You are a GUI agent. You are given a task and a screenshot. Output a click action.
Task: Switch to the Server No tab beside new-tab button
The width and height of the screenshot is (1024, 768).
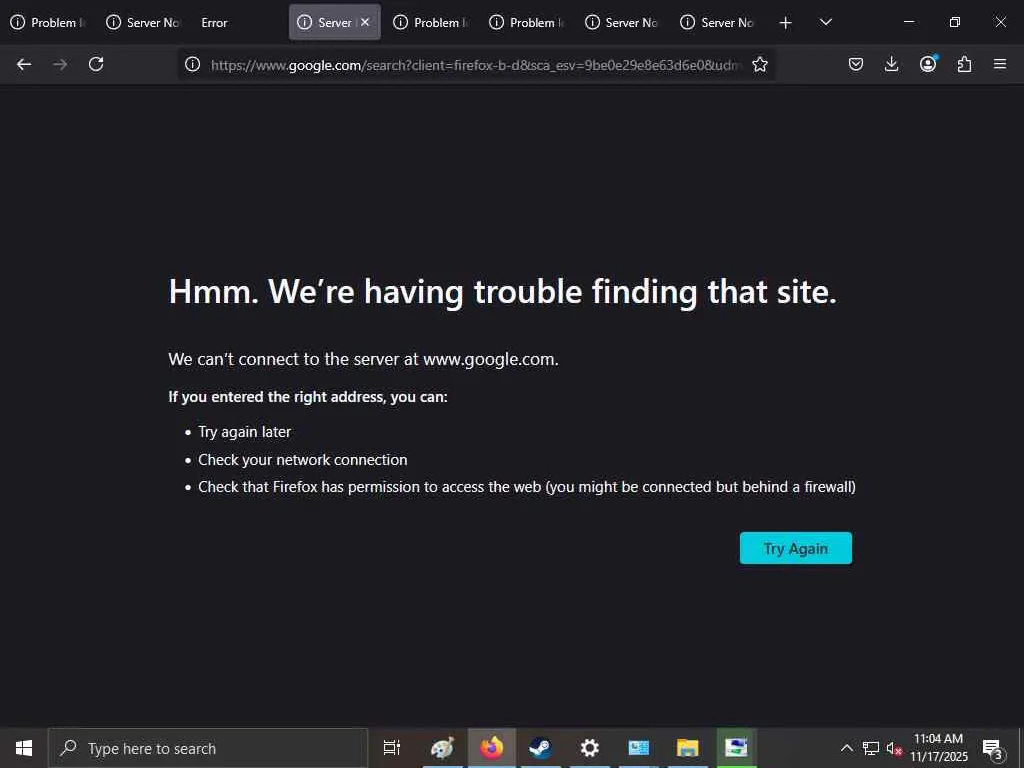[717, 22]
